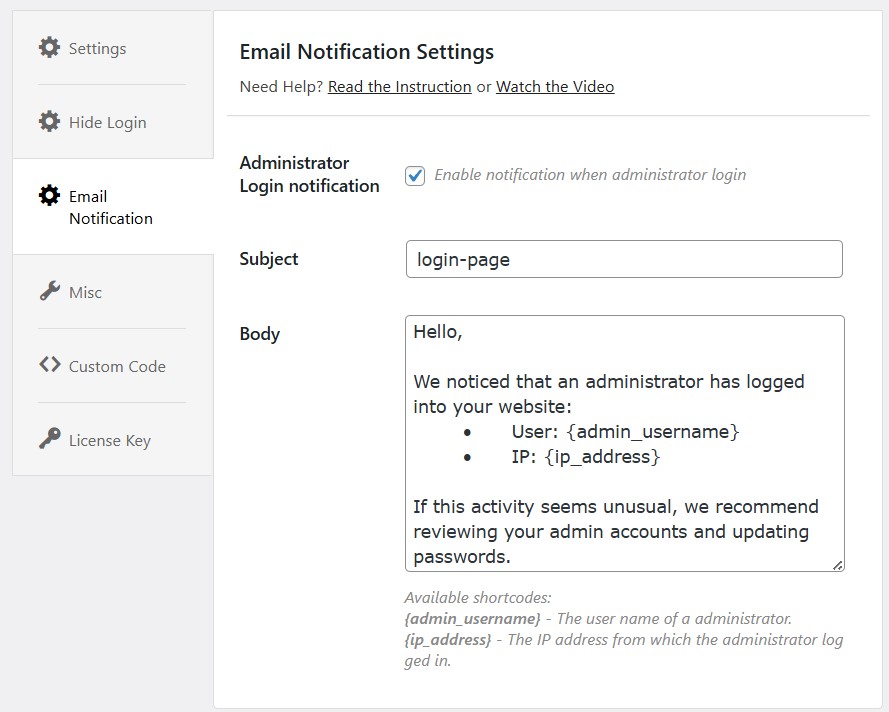889x712 pixels.
Task: Click the License Key key icon
Action: pos(48,440)
